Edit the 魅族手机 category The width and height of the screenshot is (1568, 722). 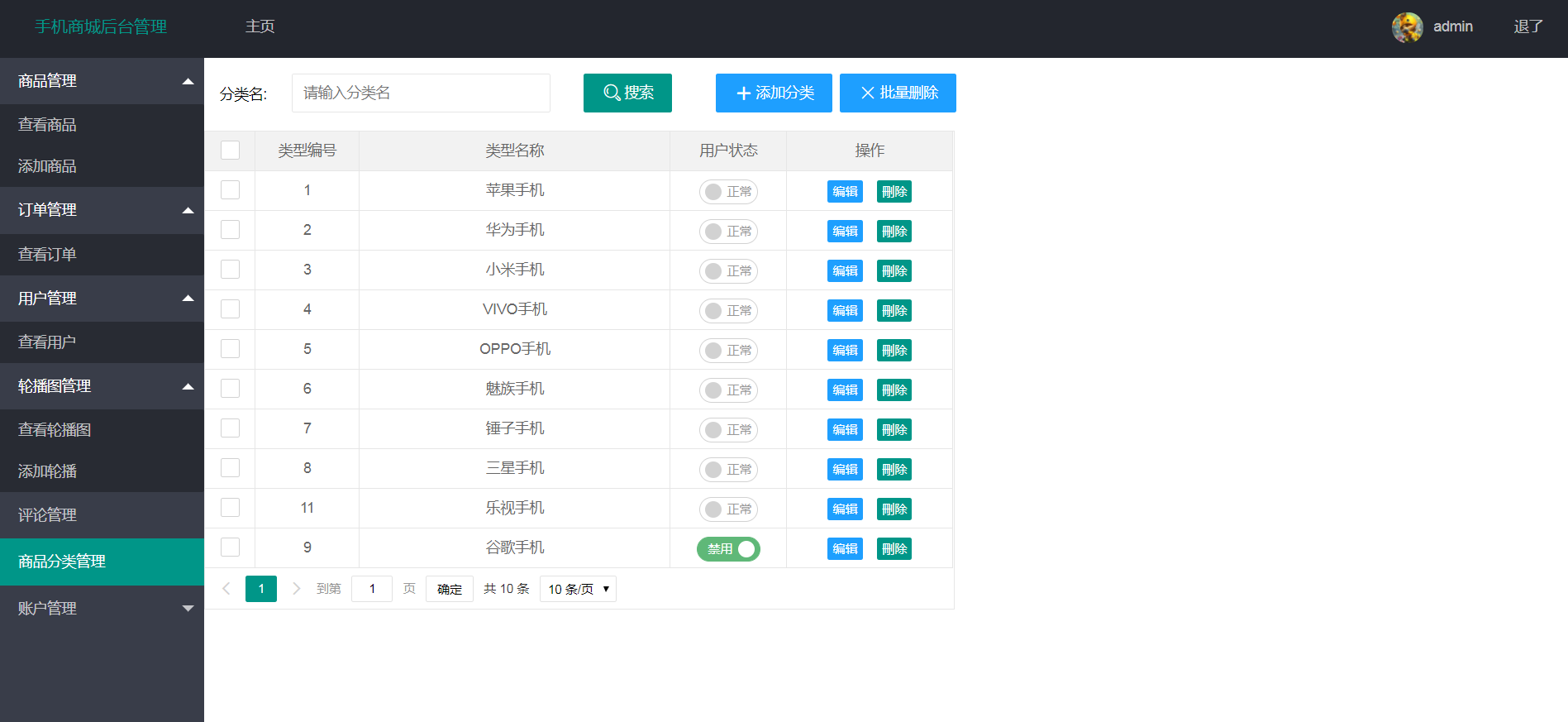(845, 390)
